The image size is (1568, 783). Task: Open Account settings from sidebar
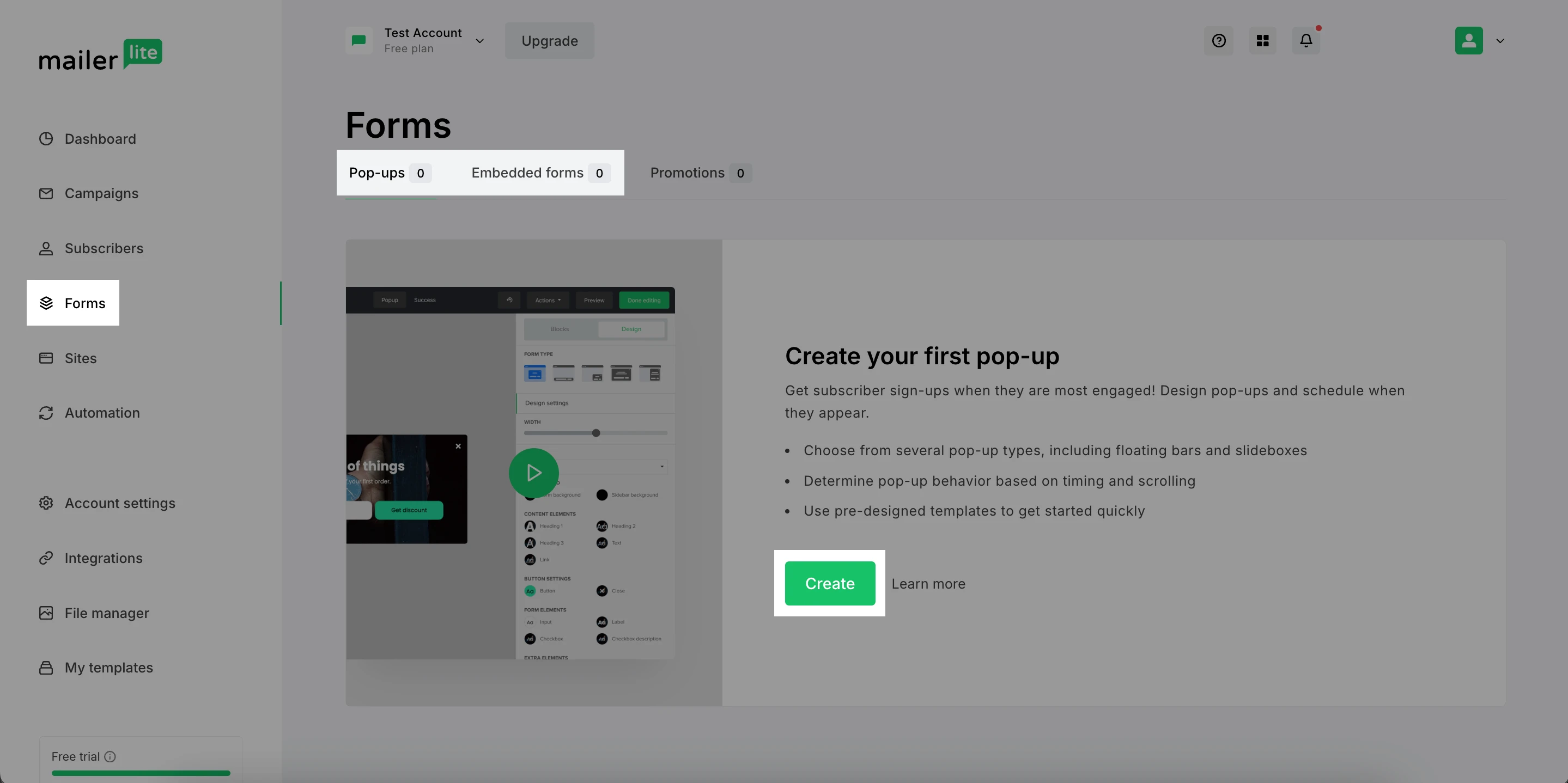[x=119, y=503]
